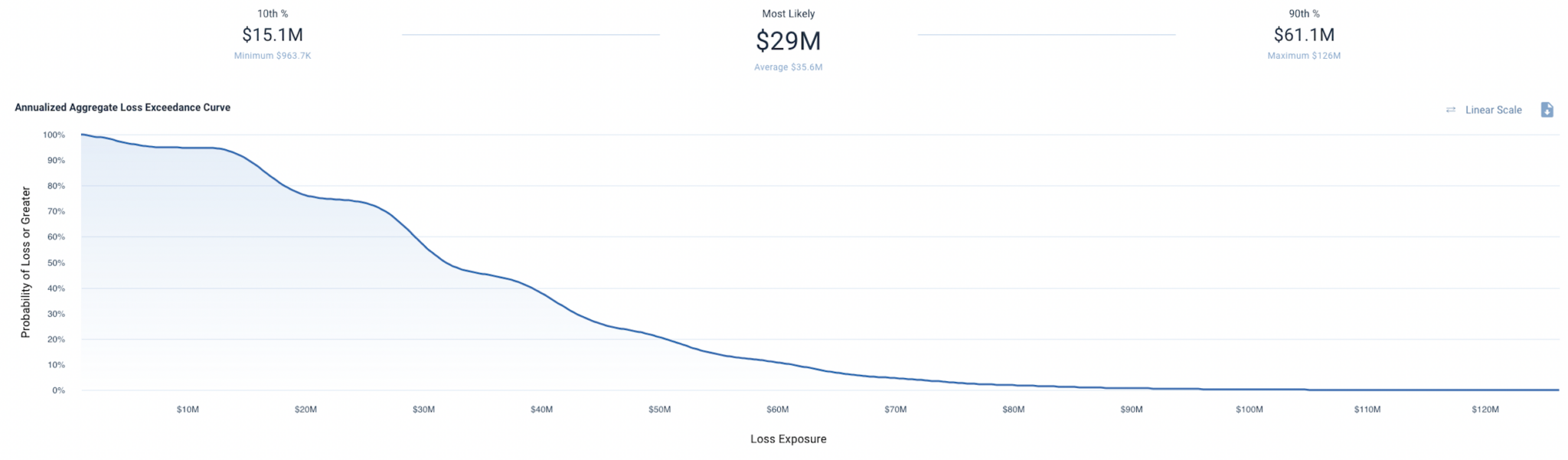Viewport: 1568px width, 460px height.
Task: Click the Minimum $963.7K text
Action: (273, 56)
